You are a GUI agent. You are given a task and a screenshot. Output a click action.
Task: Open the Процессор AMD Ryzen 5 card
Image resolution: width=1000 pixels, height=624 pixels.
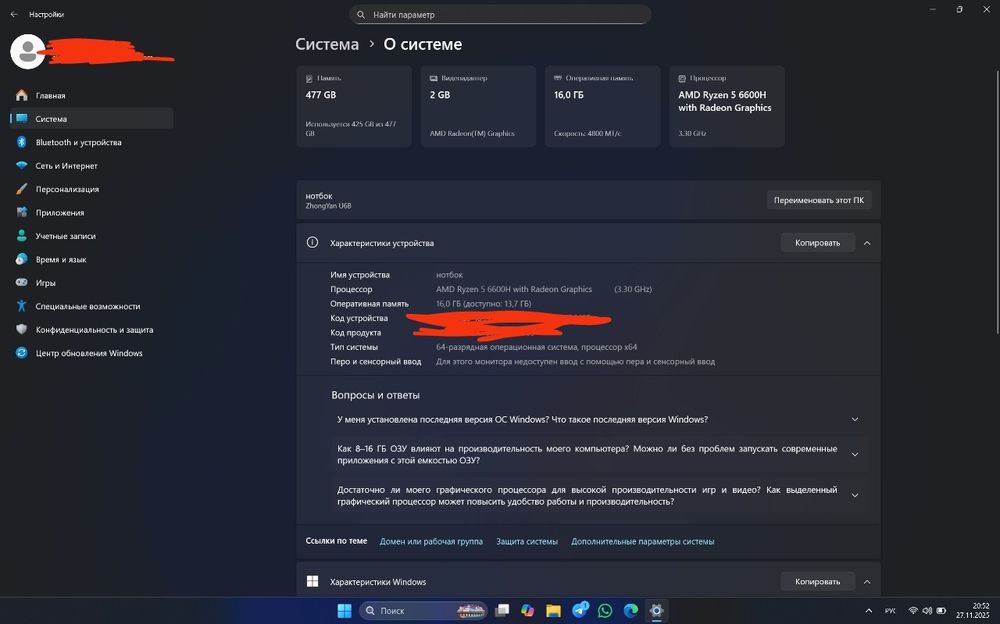(x=727, y=106)
